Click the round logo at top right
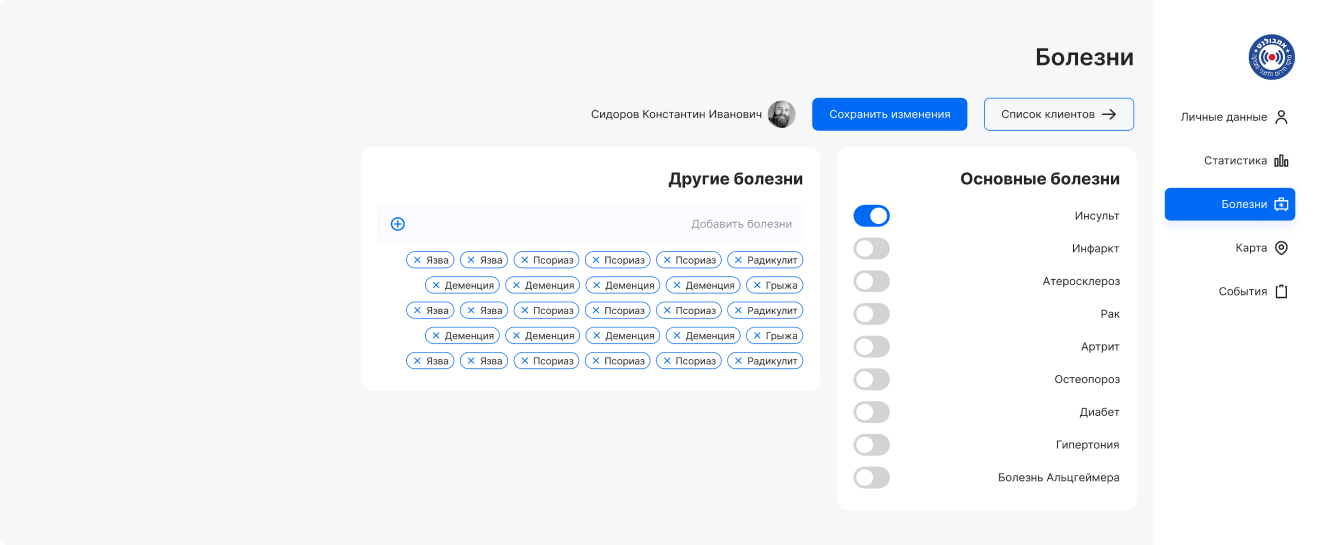 pyautogui.click(x=1271, y=57)
